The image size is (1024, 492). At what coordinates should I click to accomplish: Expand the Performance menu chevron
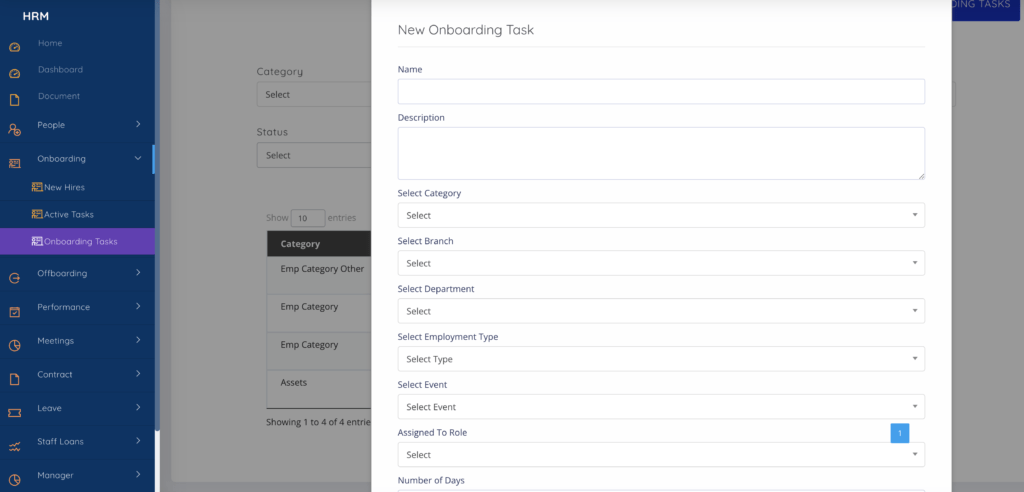pos(138,306)
